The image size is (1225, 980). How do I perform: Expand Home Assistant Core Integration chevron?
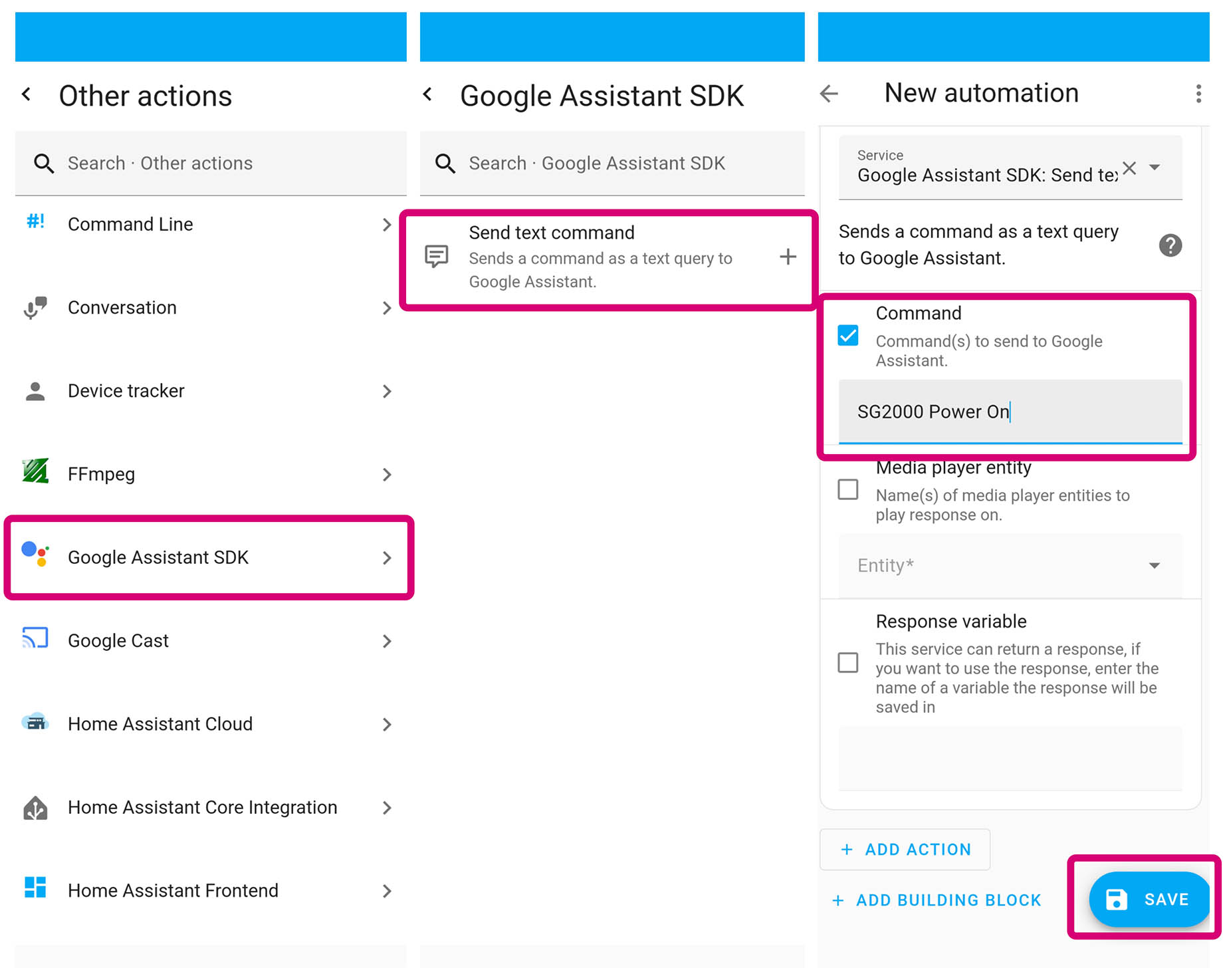[387, 808]
